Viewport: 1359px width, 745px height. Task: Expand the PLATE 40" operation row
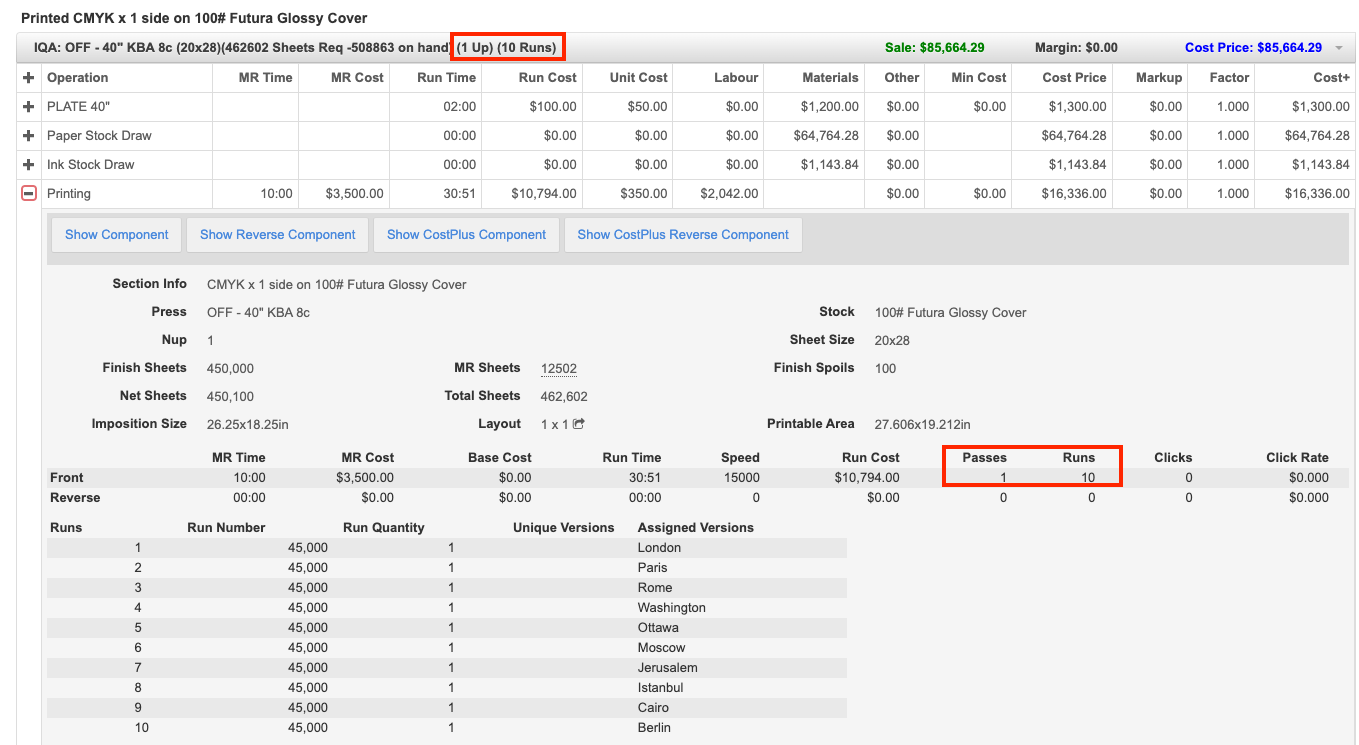pos(29,107)
